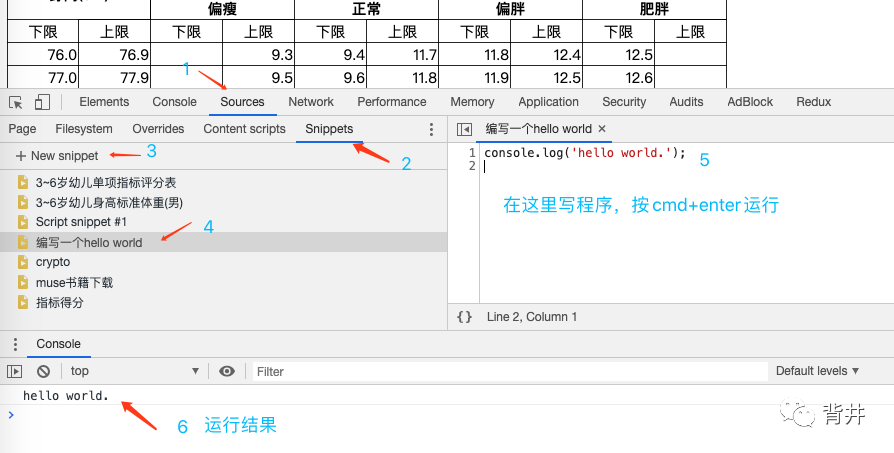894x453 pixels.
Task: Open the Network panel tab
Action: click(x=311, y=102)
